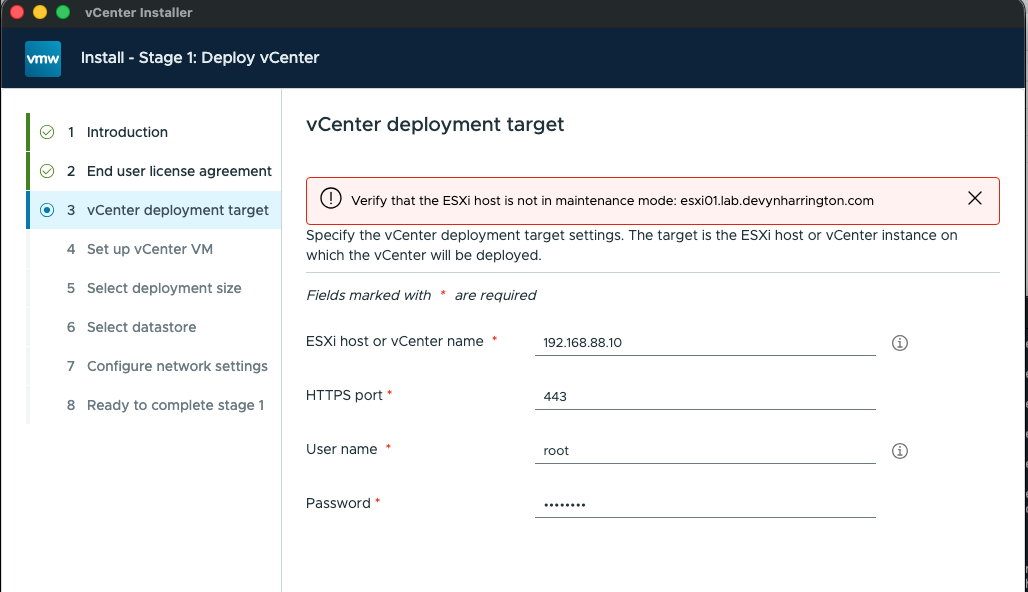The width and height of the screenshot is (1028, 592).
Task: Click the 'Fields marked with * are required' note
Action: click(x=421, y=296)
